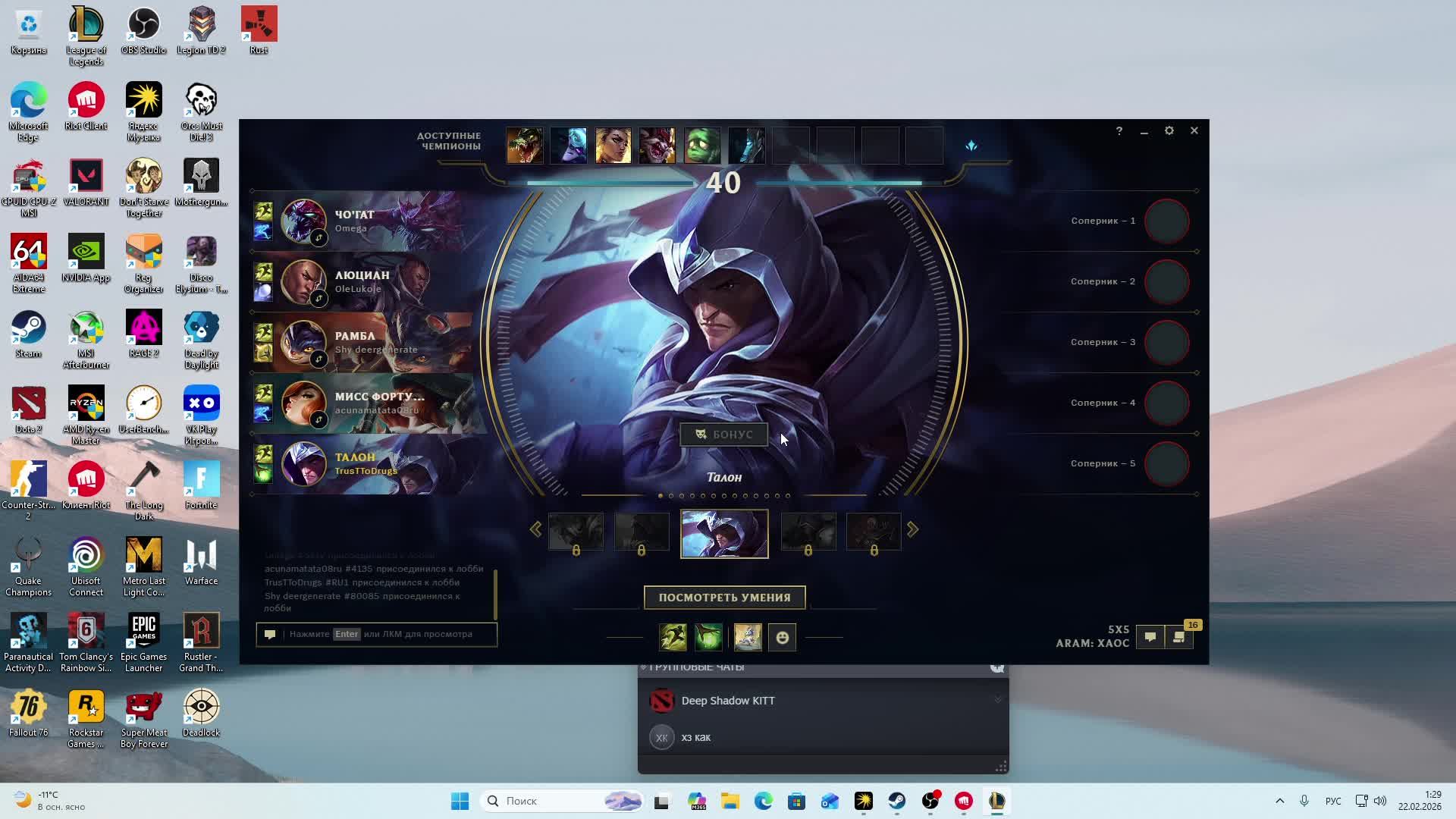Open the emote selection smiley icon

(x=782, y=638)
